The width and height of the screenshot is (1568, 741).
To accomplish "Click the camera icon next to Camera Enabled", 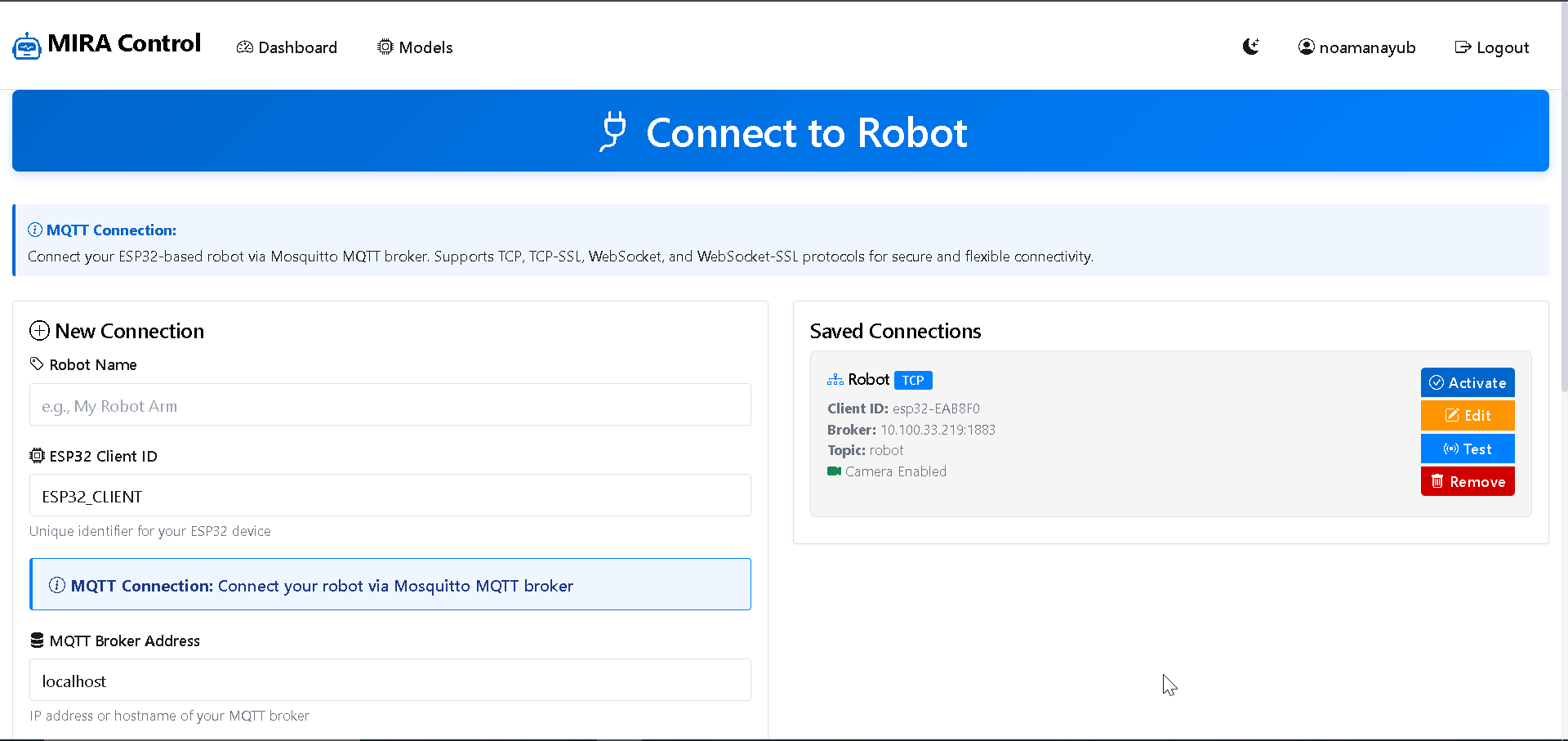I will (834, 471).
